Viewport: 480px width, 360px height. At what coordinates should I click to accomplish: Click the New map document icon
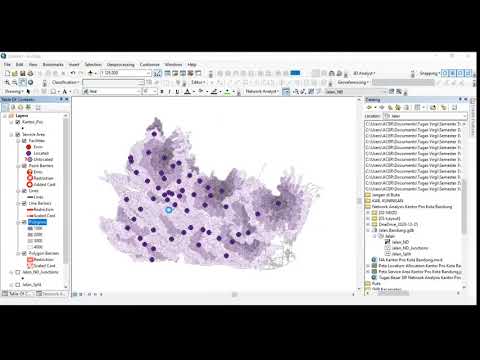[7, 73]
